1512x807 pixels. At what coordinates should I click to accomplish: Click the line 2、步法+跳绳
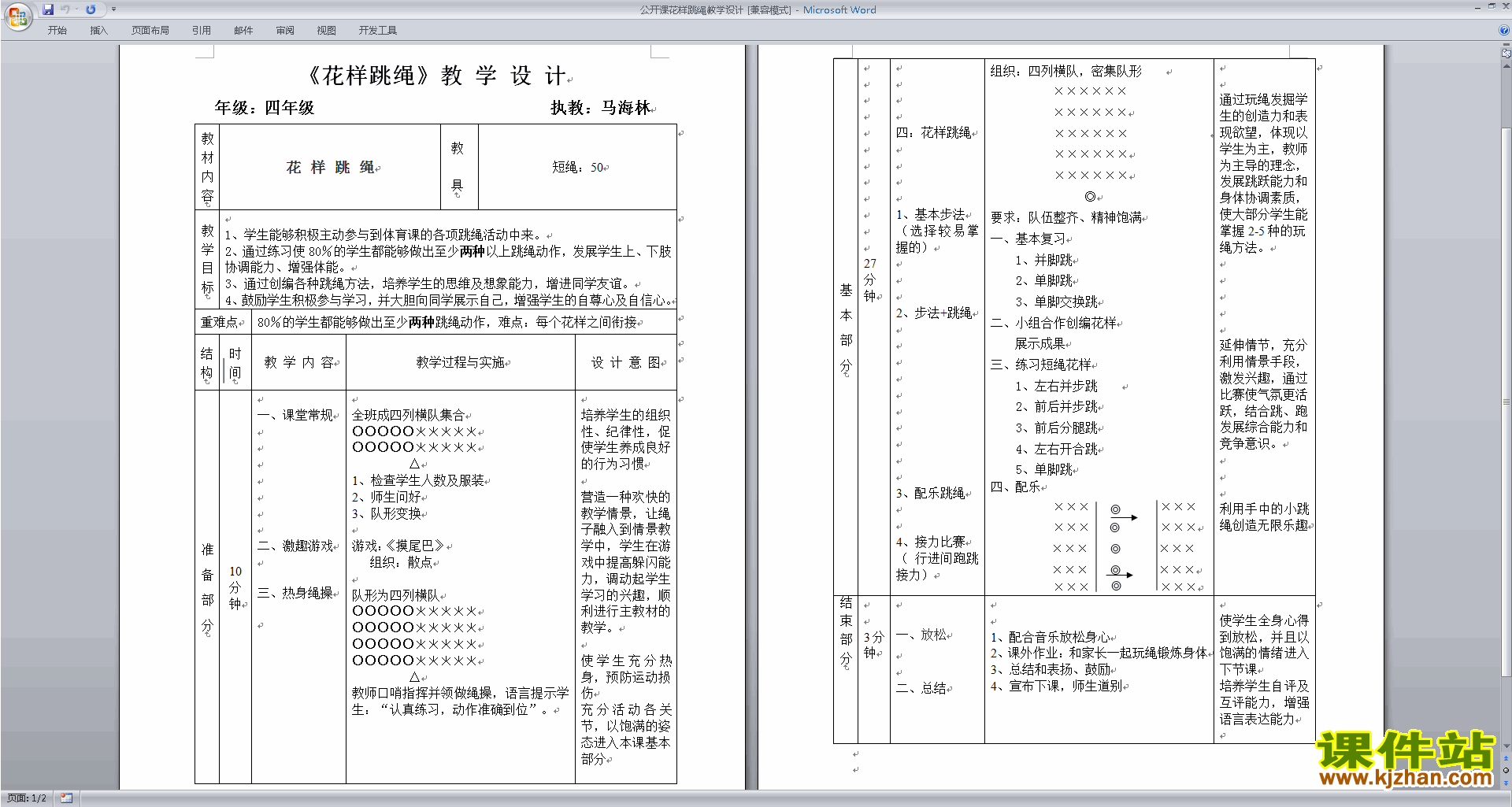[x=933, y=313]
